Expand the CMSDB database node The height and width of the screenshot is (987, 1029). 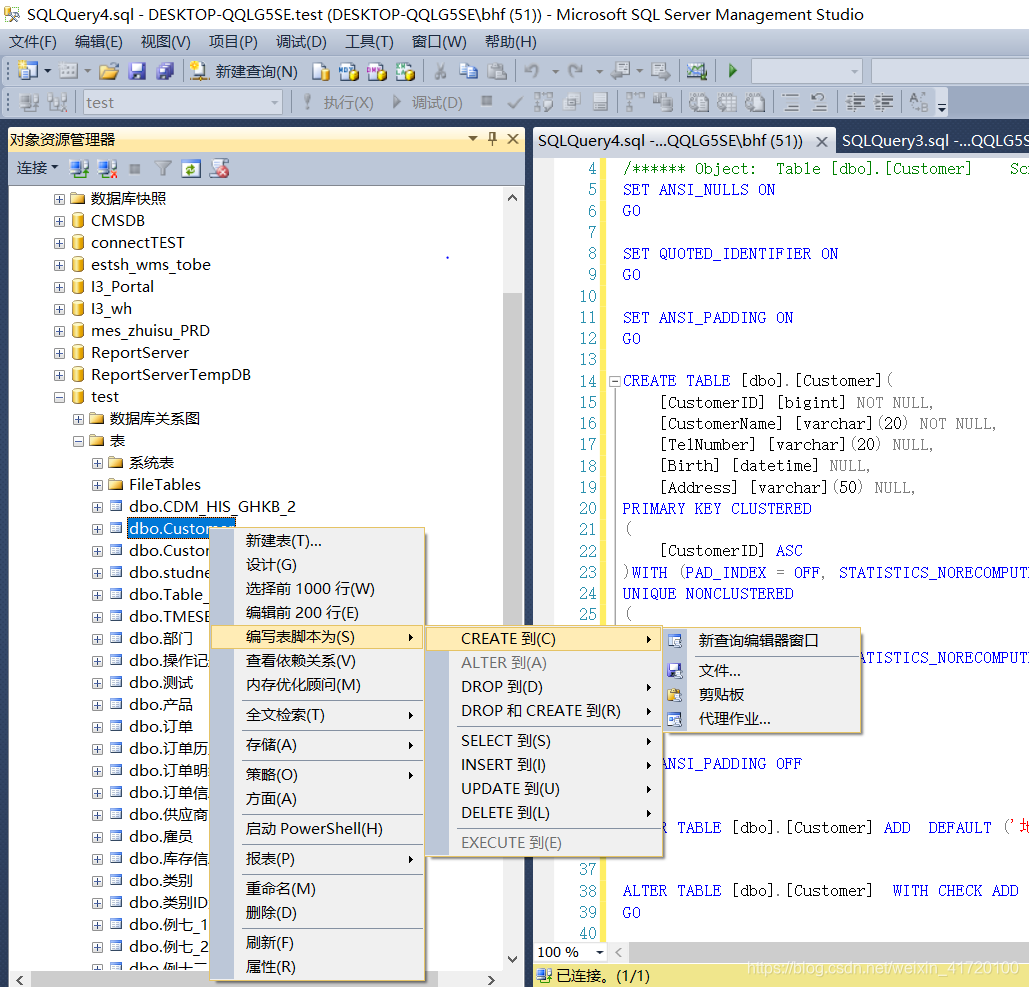coord(59,222)
